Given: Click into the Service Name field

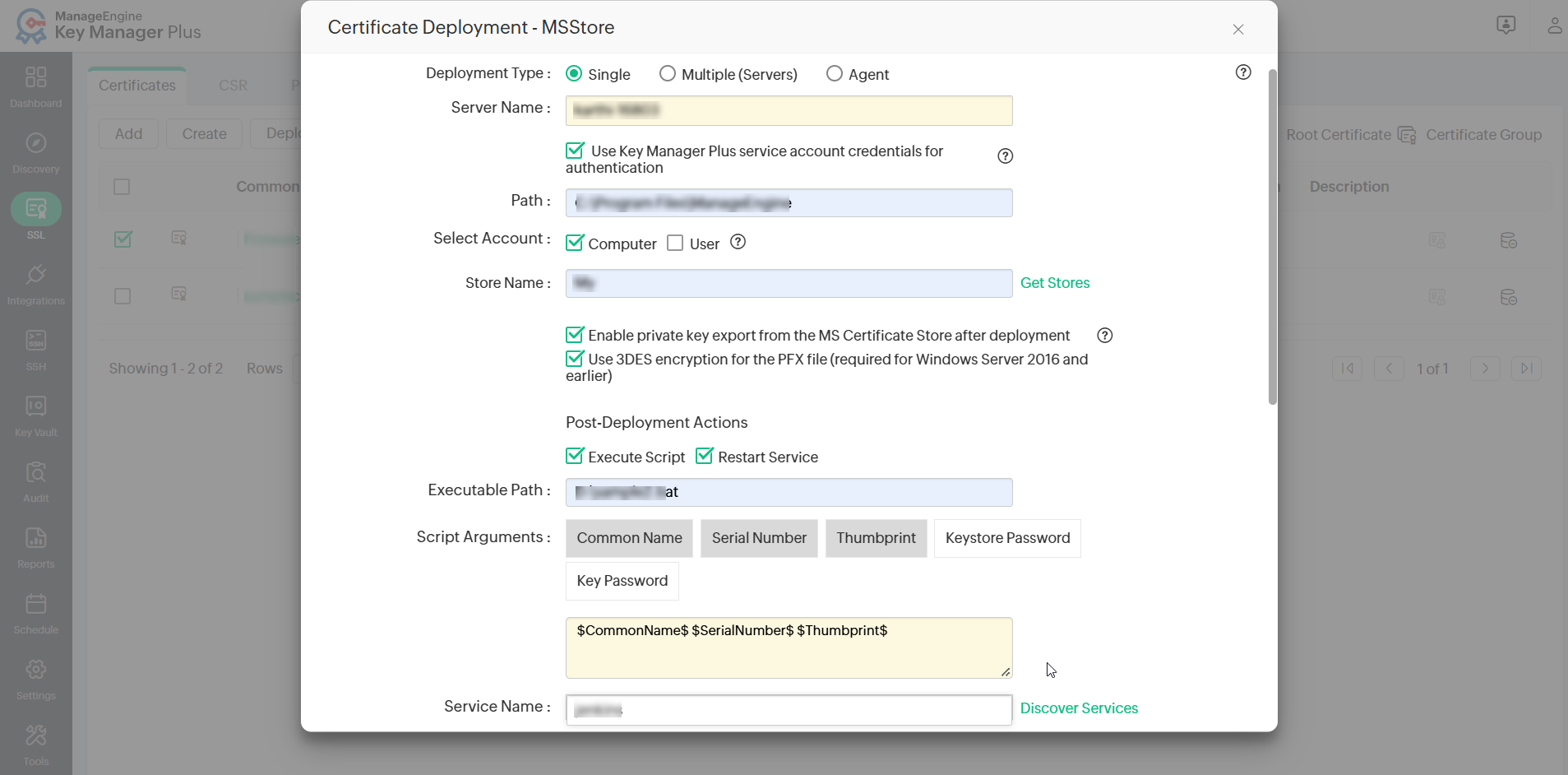Looking at the screenshot, I should tap(789, 710).
